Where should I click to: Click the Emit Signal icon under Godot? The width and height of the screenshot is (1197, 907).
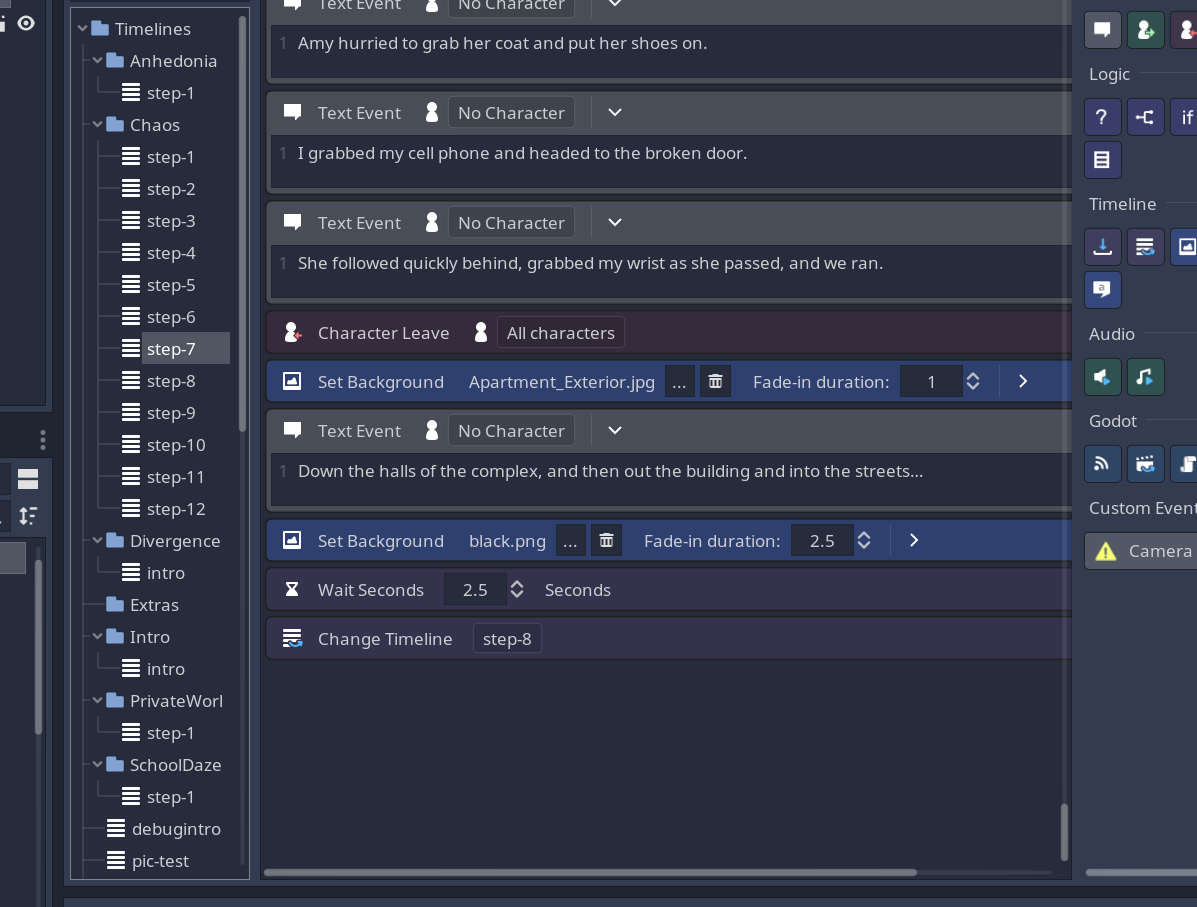(1102, 464)
